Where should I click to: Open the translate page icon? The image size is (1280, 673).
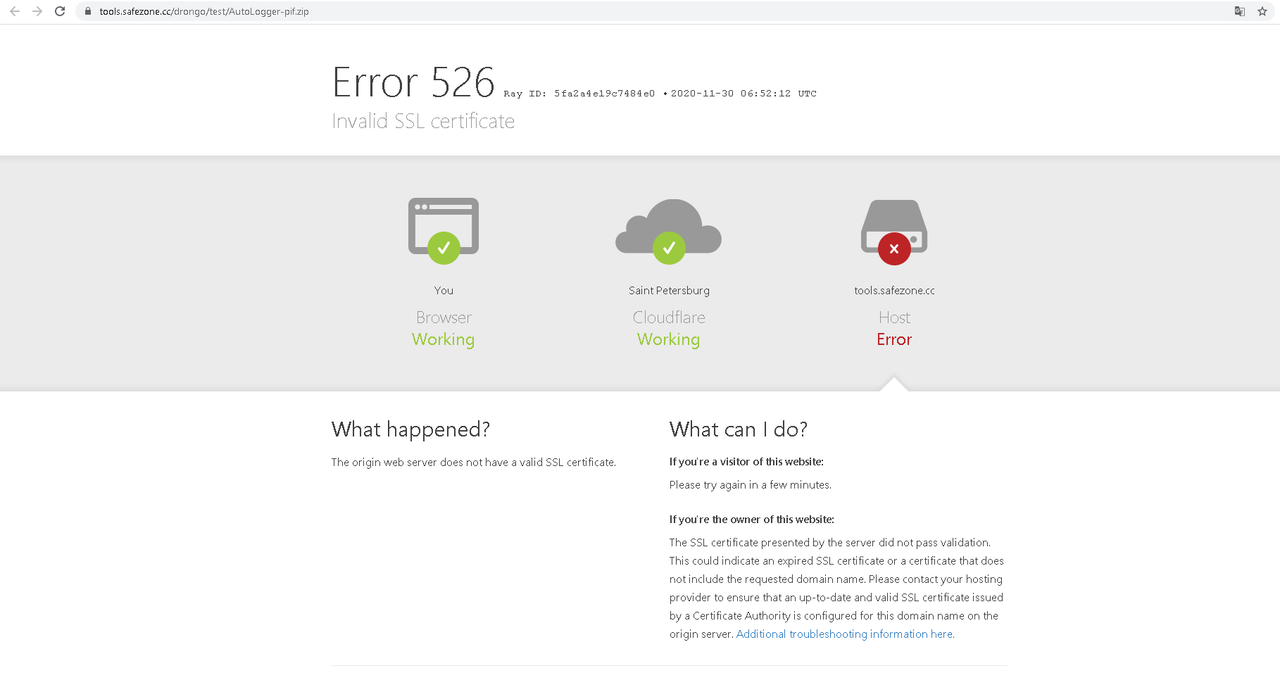click(x=1239, y=11)
